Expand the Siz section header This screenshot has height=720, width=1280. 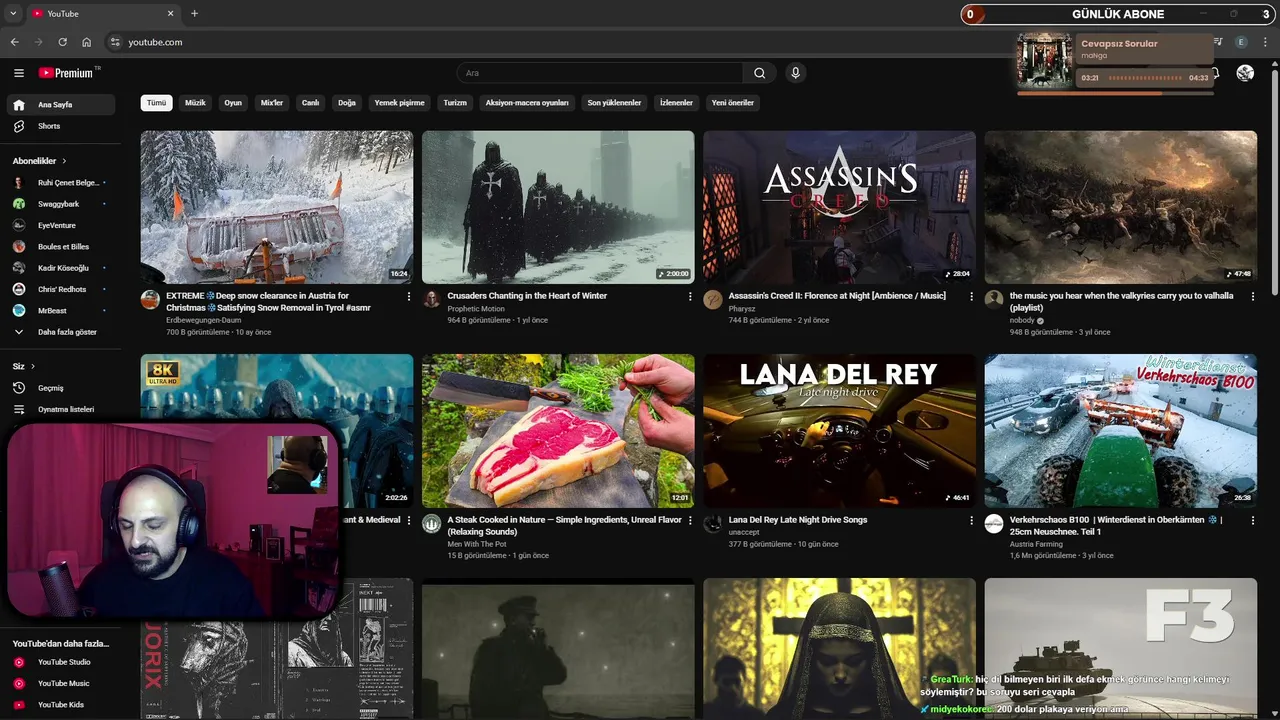point(24,366)
